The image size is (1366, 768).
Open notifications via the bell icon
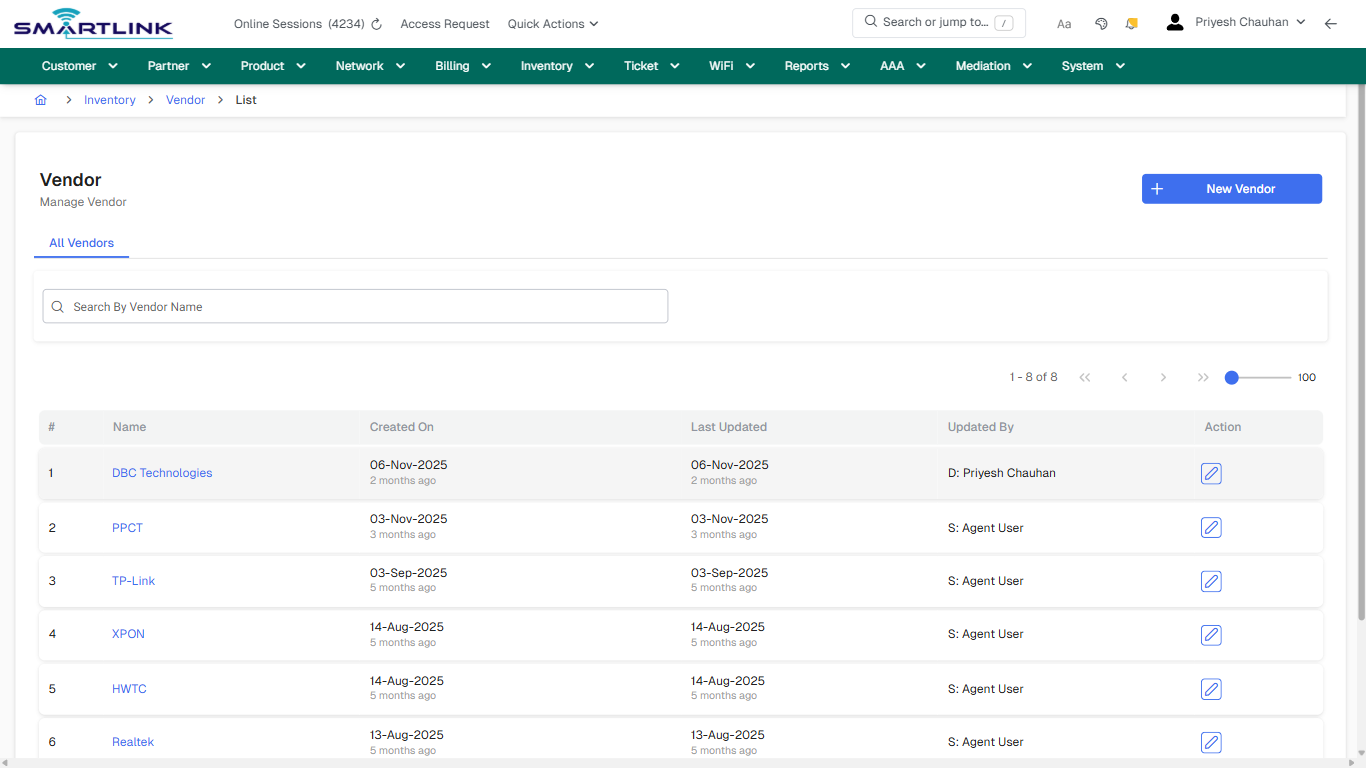tap(1131, 22)
